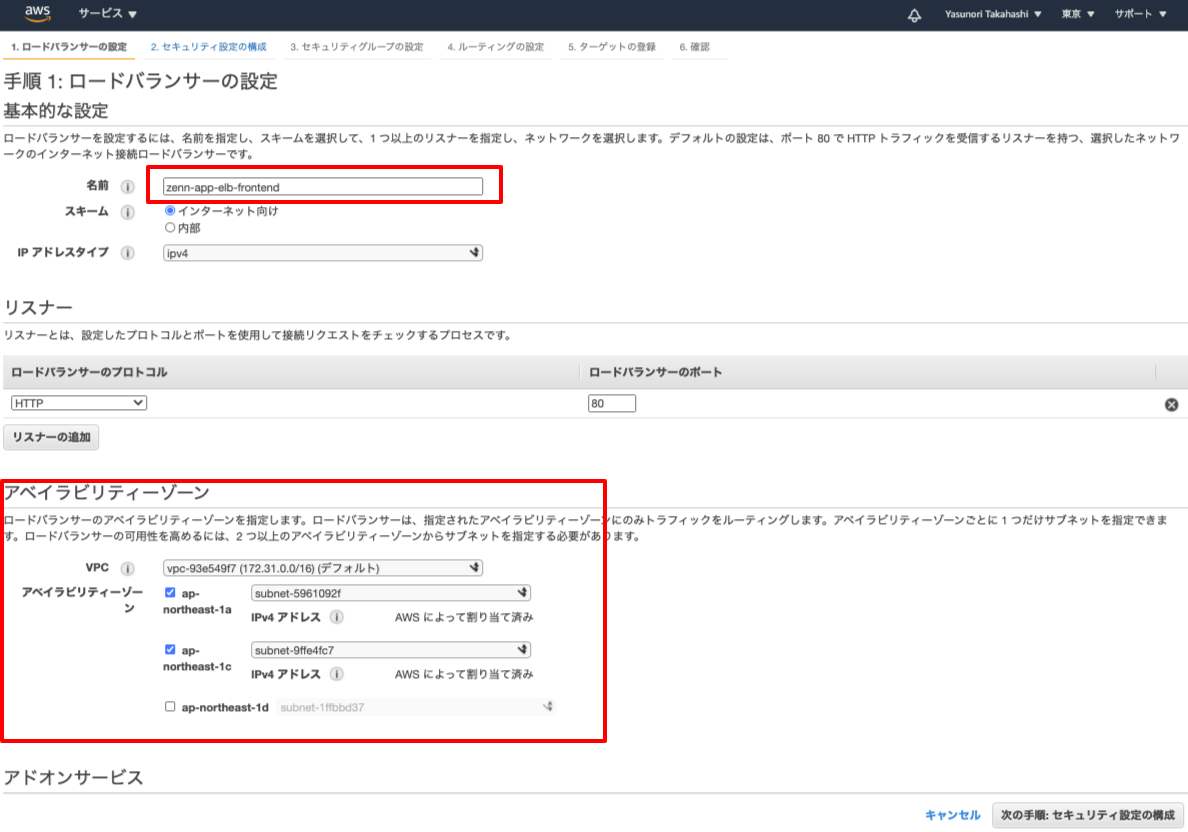Screen dimensions: 1188x832
Task: Open the subnet dropdown for ap-northeast-1c
Action: [390, 649]
